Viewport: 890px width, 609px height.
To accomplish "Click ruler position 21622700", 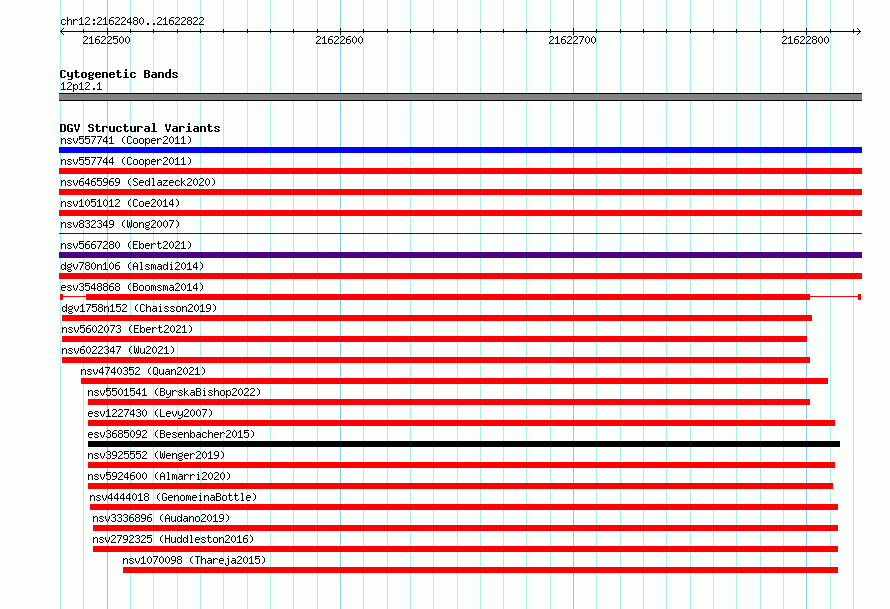I will coord(572,40).
